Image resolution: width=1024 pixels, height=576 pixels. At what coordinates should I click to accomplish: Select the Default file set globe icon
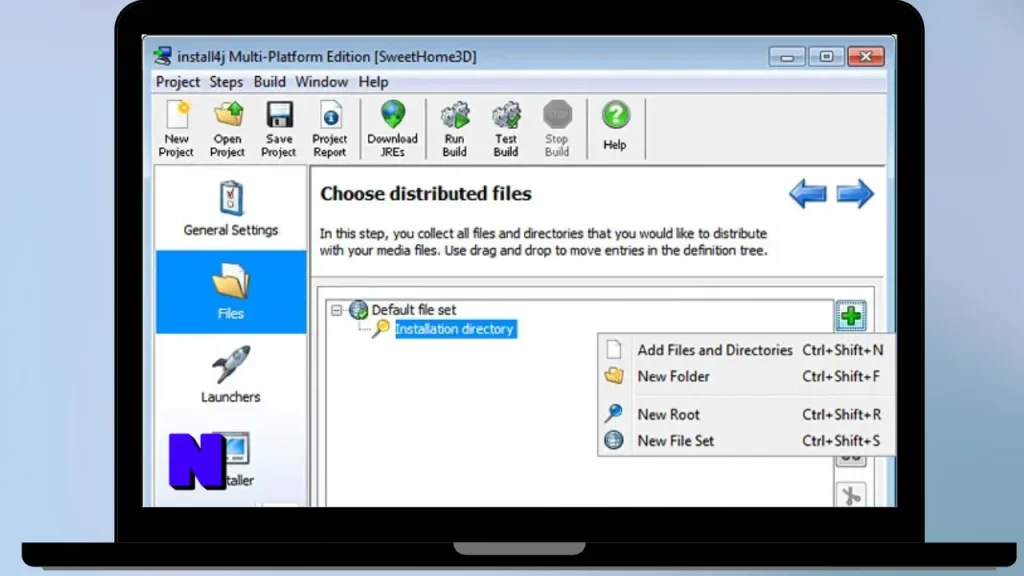coord(359,310)
